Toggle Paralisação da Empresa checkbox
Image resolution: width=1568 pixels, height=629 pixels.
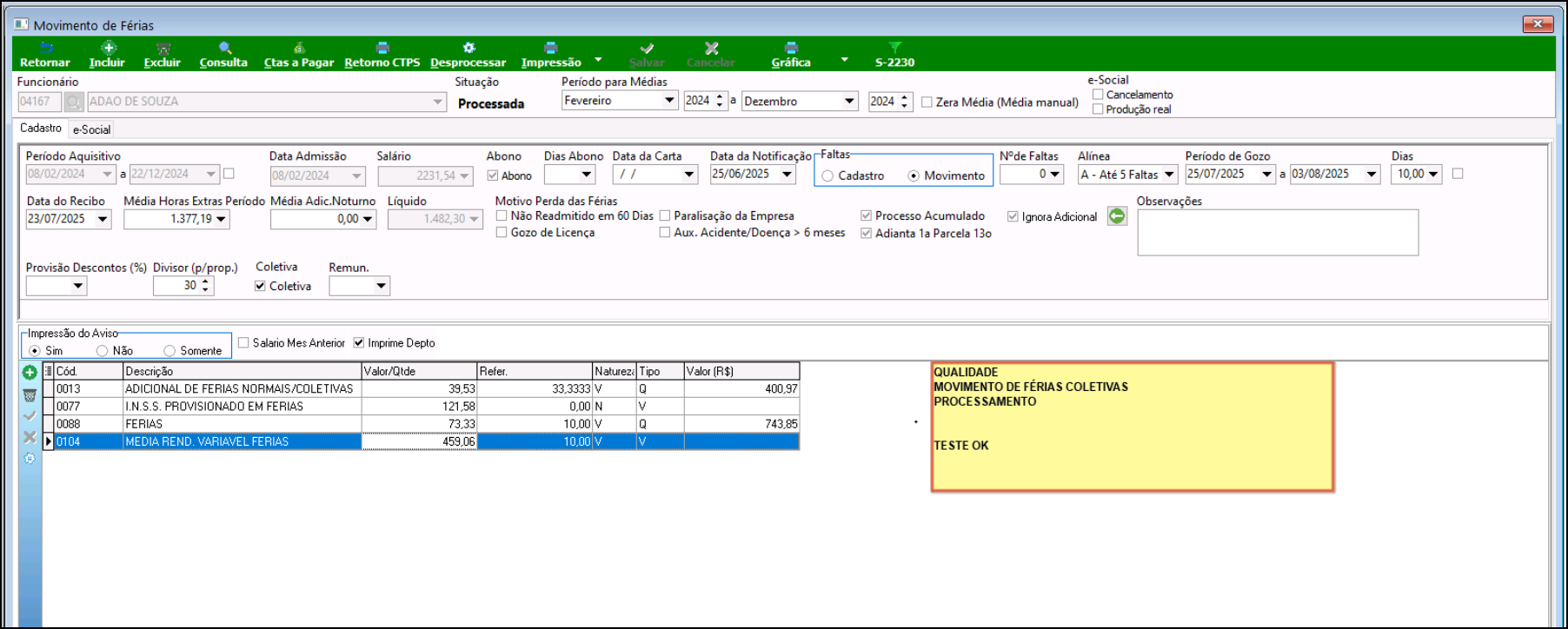tap(665, 215)
